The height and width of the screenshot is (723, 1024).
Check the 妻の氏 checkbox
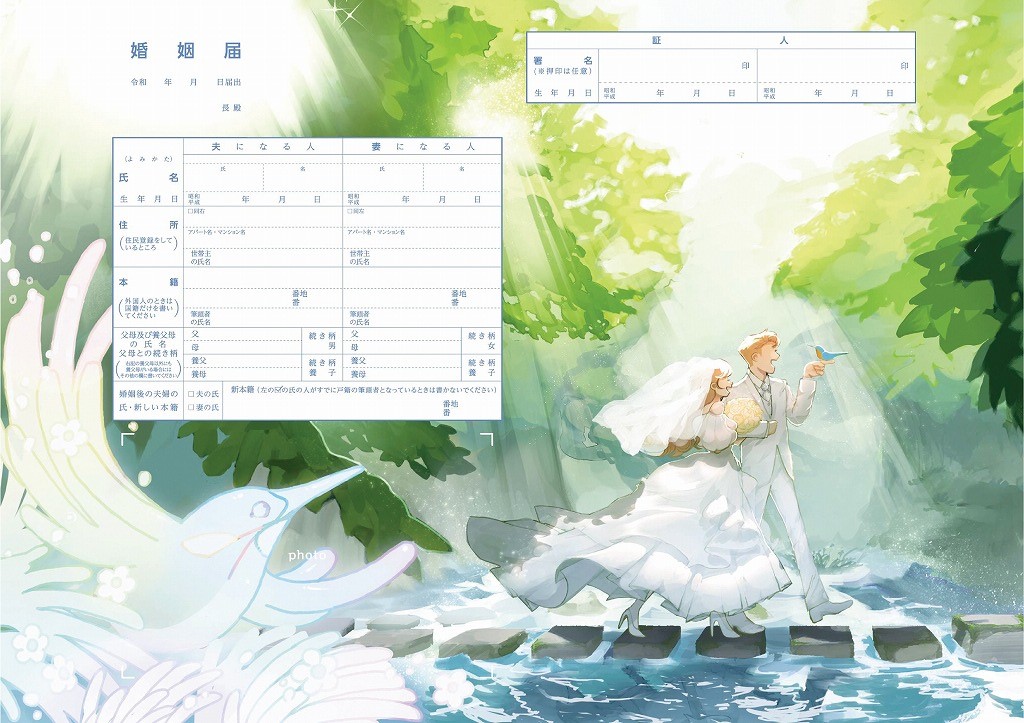[190, 408]
